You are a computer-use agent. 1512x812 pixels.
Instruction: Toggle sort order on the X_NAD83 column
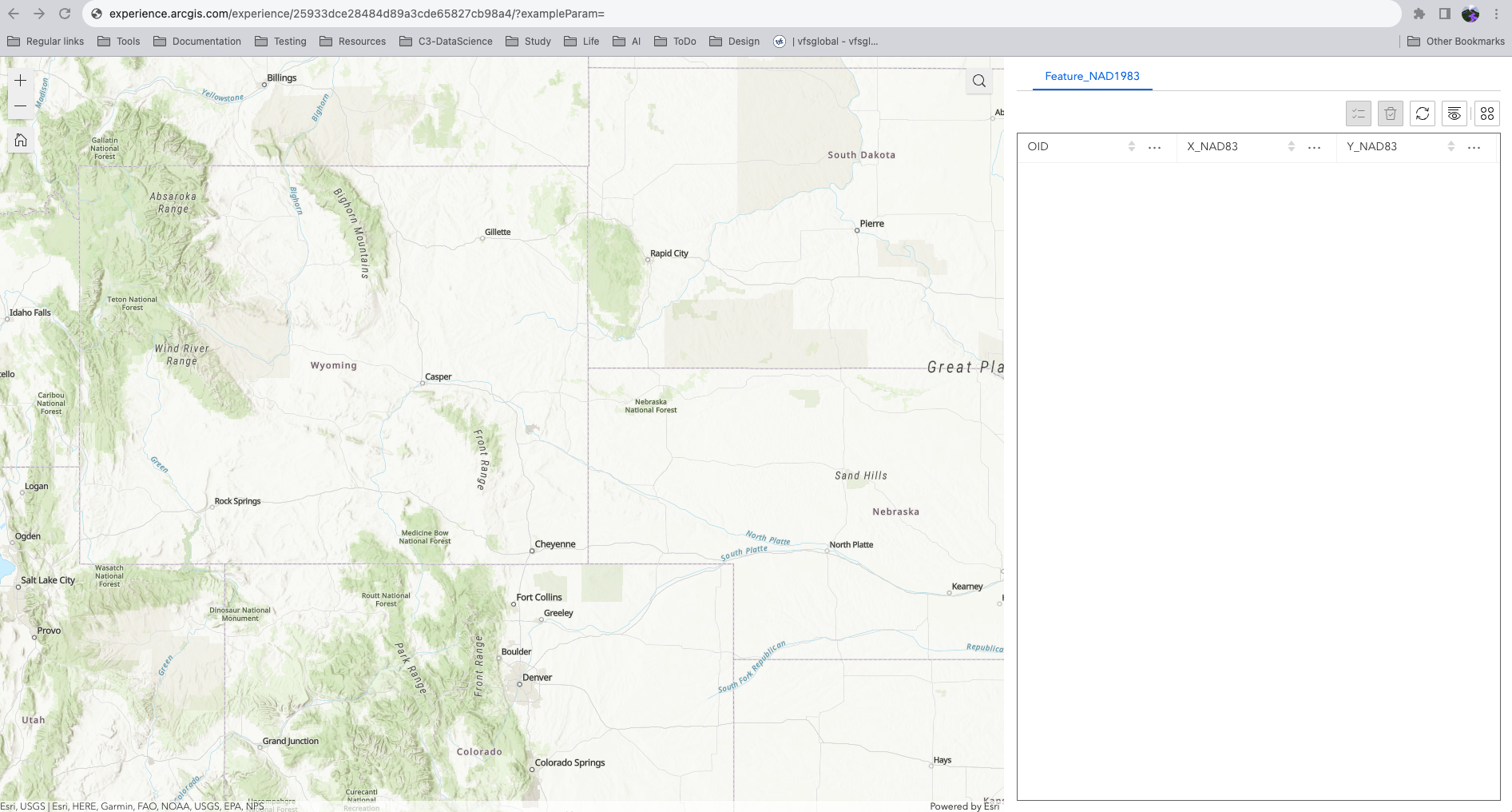1292,146
